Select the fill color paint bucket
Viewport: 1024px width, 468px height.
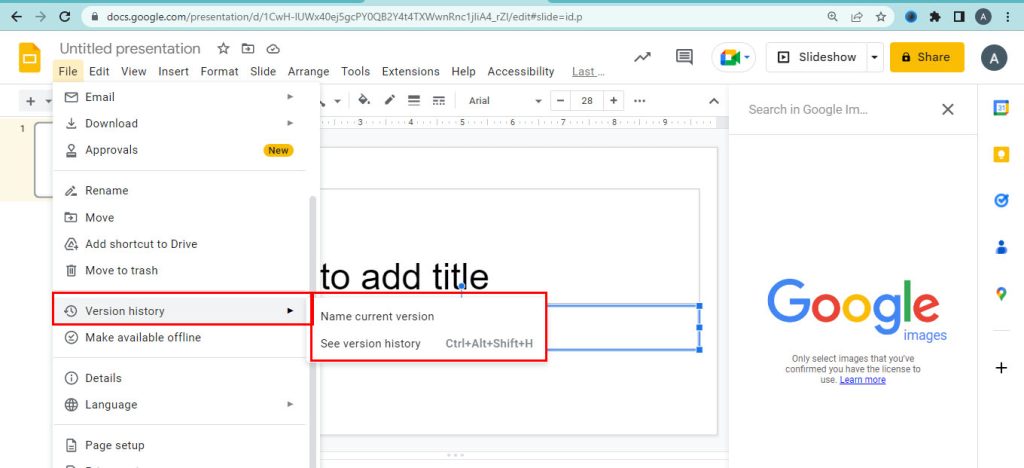click(364, 101)
